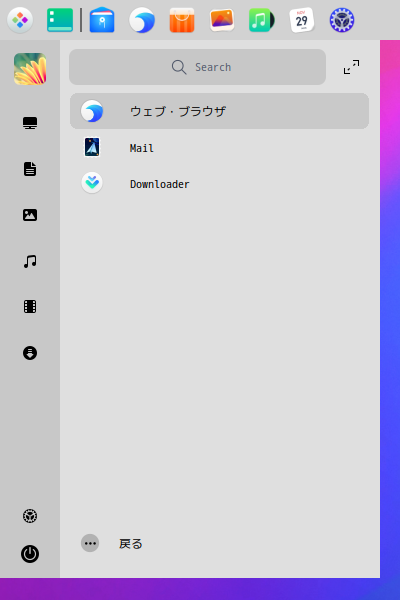Switch the launcher to fullscreen mode
The image size is (400, 600).
click(351, 67)
